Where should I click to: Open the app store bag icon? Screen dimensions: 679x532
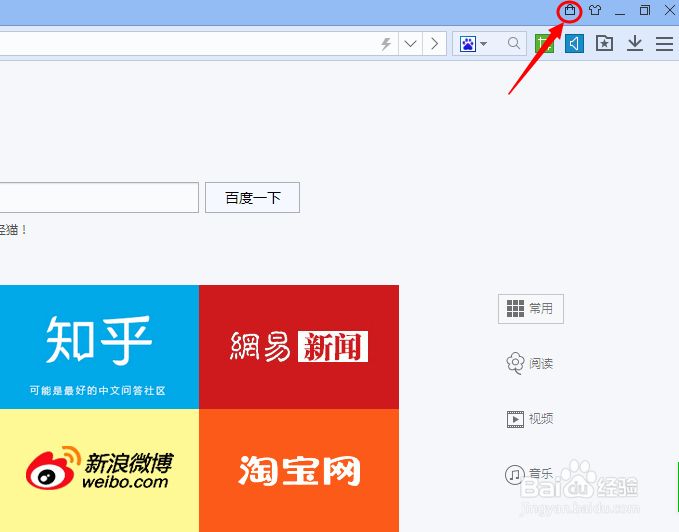coord(570,10)
